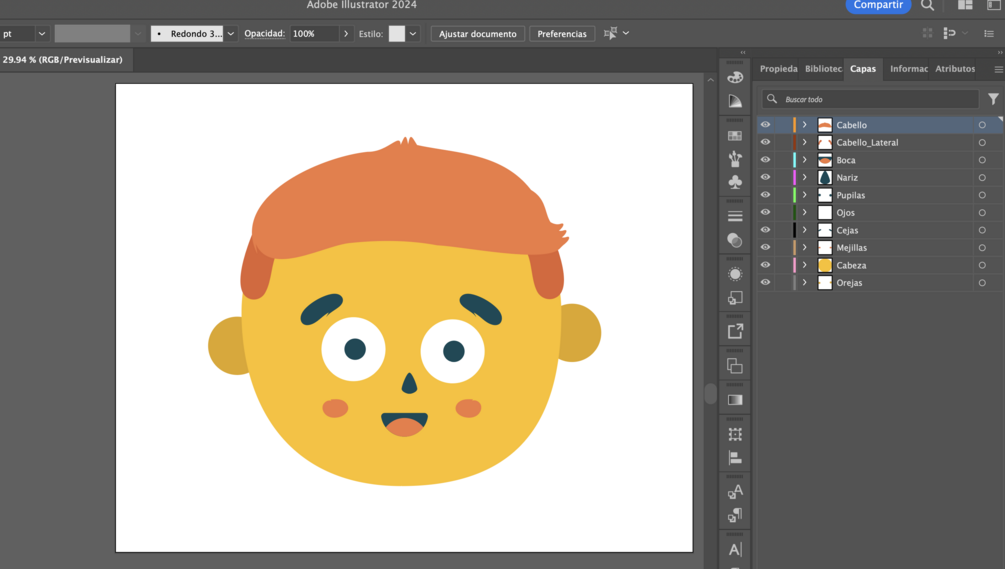Switch to the Atributos tab
Viewport: 1005px width, 569px height.
coord(955,69)
